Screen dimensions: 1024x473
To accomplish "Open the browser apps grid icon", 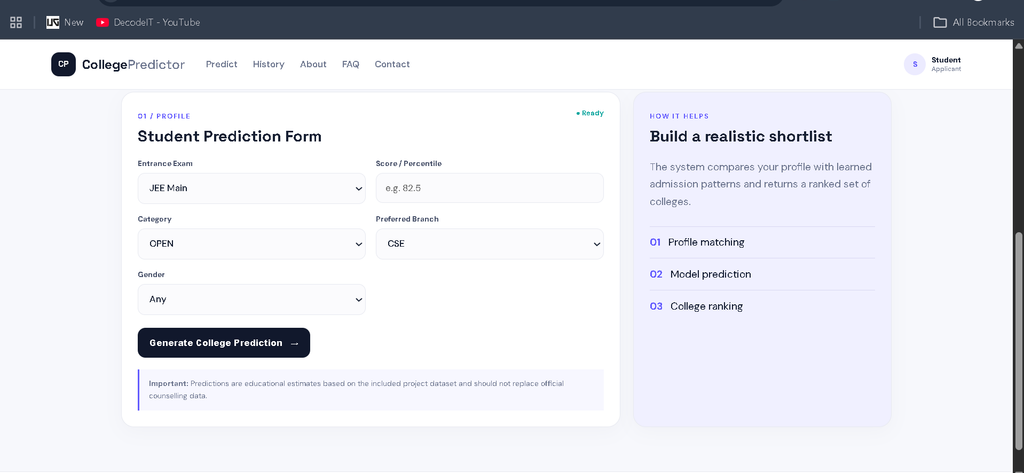I will click(x=16, y=22).
